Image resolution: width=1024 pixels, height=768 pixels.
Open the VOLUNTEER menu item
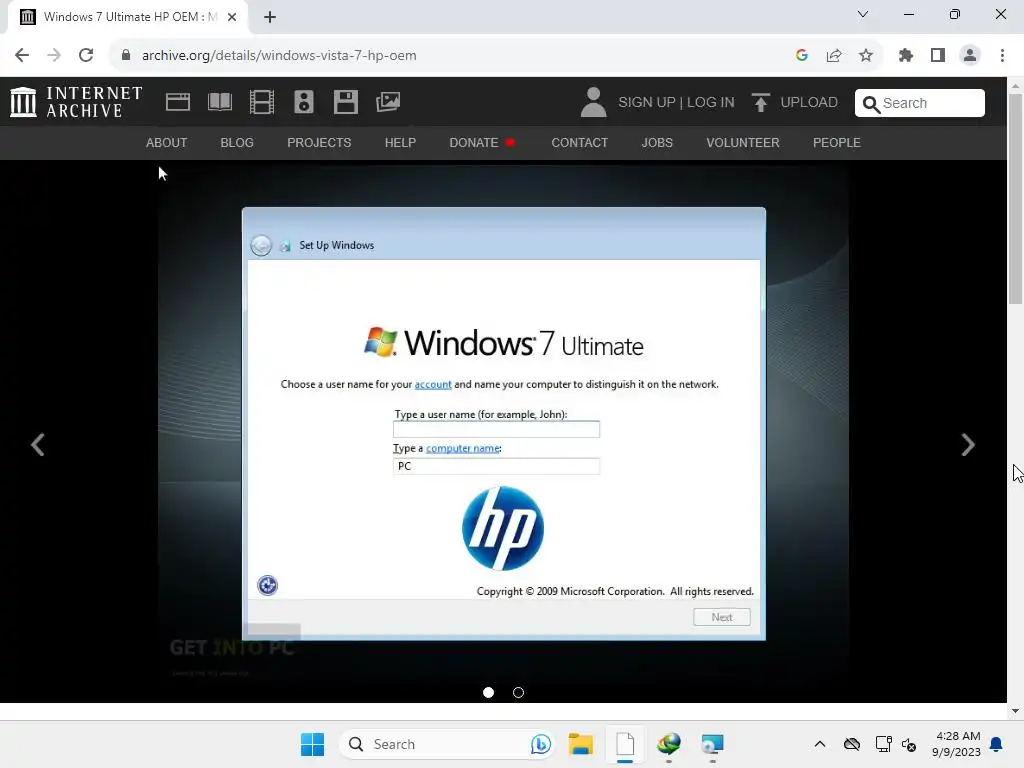743,142
